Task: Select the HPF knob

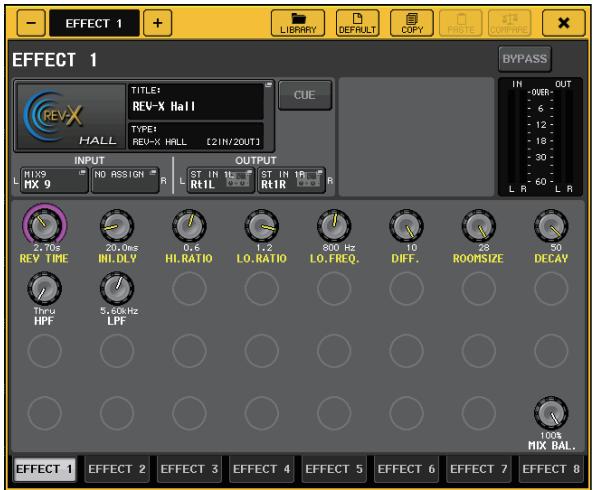Action: [45, 289]
